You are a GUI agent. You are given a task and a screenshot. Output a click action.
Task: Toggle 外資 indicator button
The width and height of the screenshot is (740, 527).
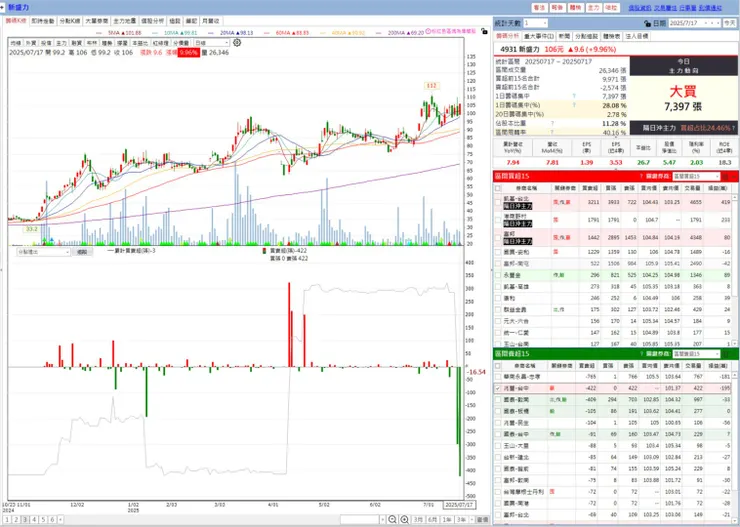[31, 43]
